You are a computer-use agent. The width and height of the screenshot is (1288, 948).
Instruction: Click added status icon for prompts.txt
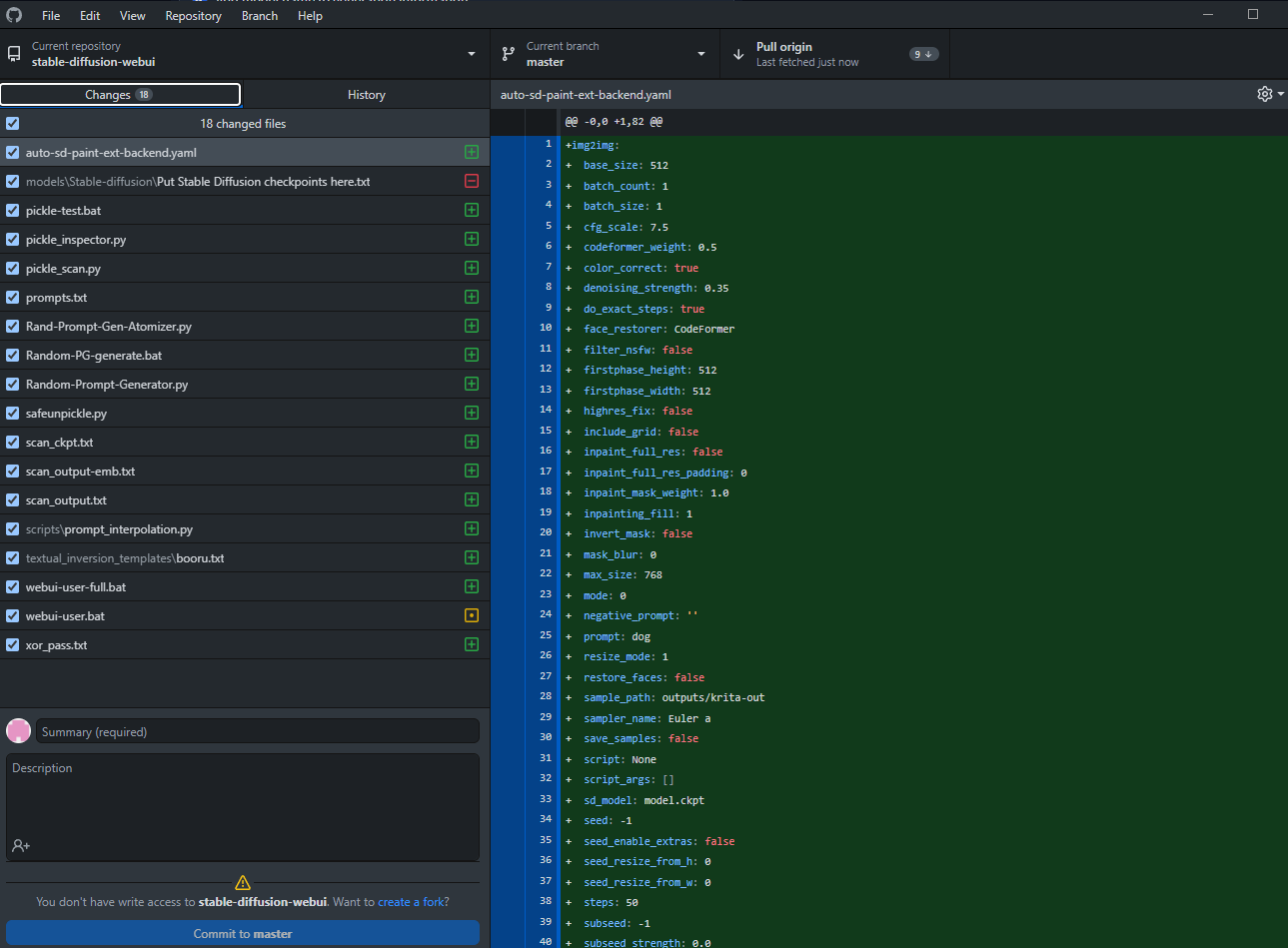point(472,298)
